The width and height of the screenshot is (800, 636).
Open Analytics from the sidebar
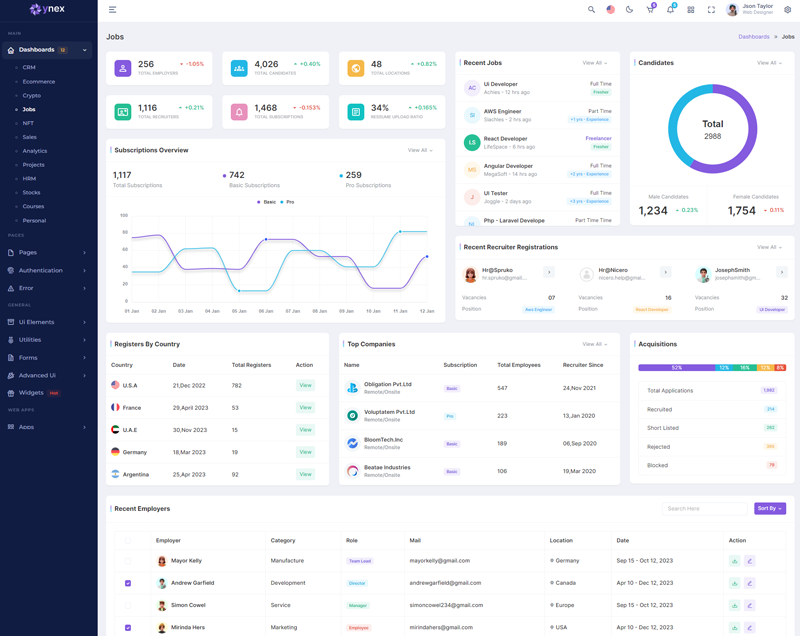click(35, 151)
